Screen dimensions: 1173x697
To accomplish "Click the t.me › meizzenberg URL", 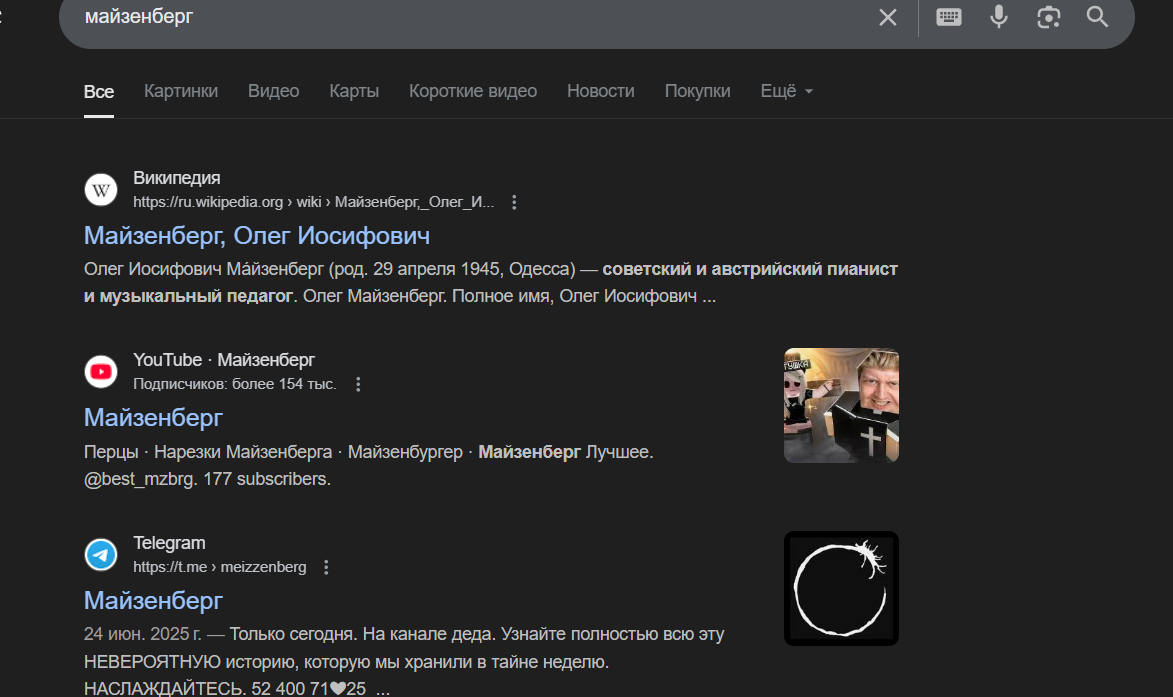I will pyautogui.click(x=220, y=567).
